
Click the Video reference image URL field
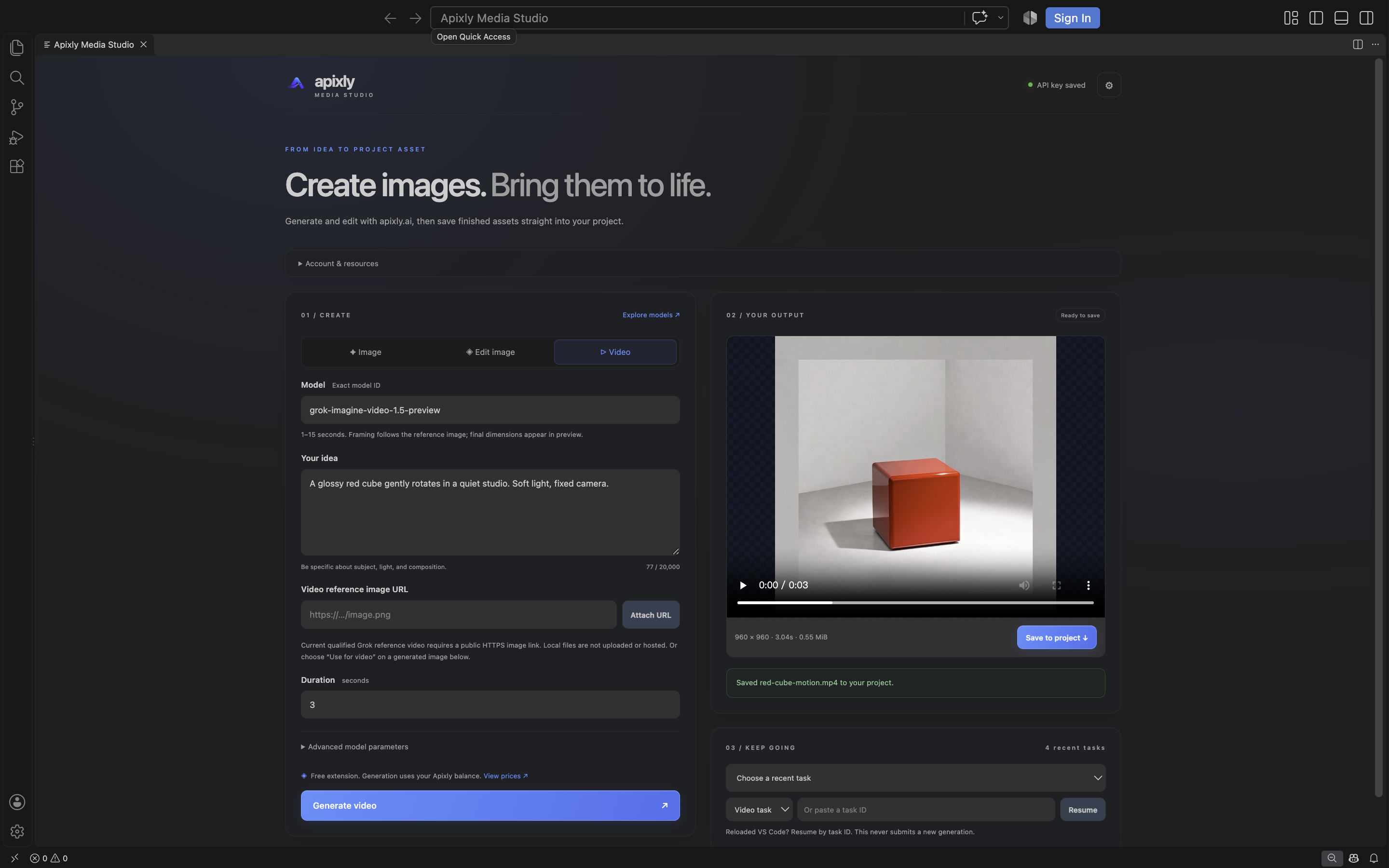pyautogui.click(x=459, y=615)
